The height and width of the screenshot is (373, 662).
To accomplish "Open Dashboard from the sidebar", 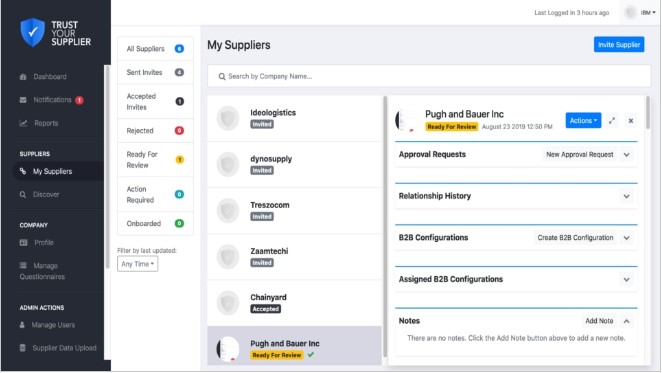I will [50, 76].
